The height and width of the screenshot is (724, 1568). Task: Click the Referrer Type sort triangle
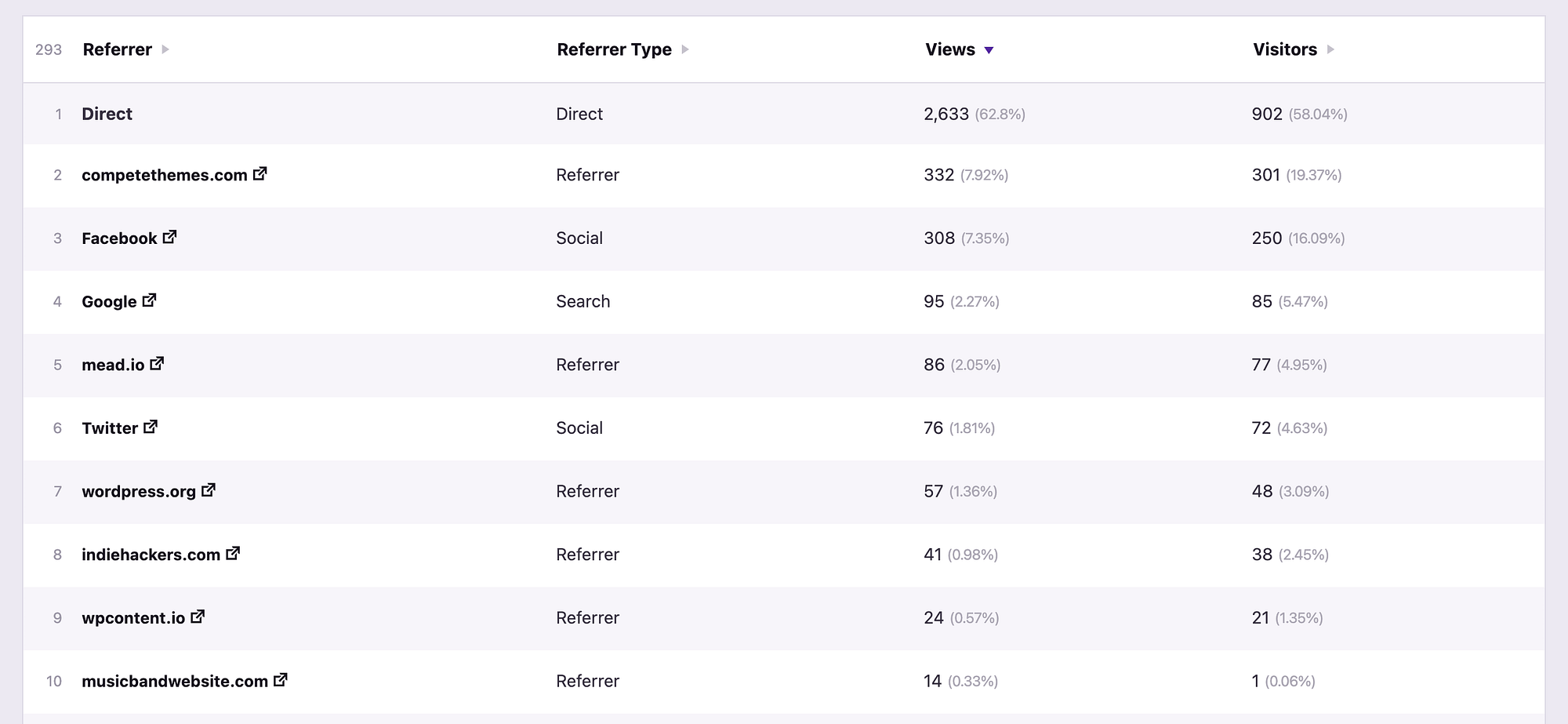point(685,49)
